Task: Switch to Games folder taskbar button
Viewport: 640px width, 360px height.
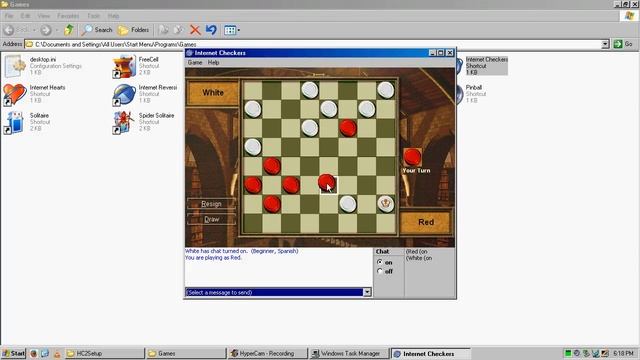Action: 186,353
